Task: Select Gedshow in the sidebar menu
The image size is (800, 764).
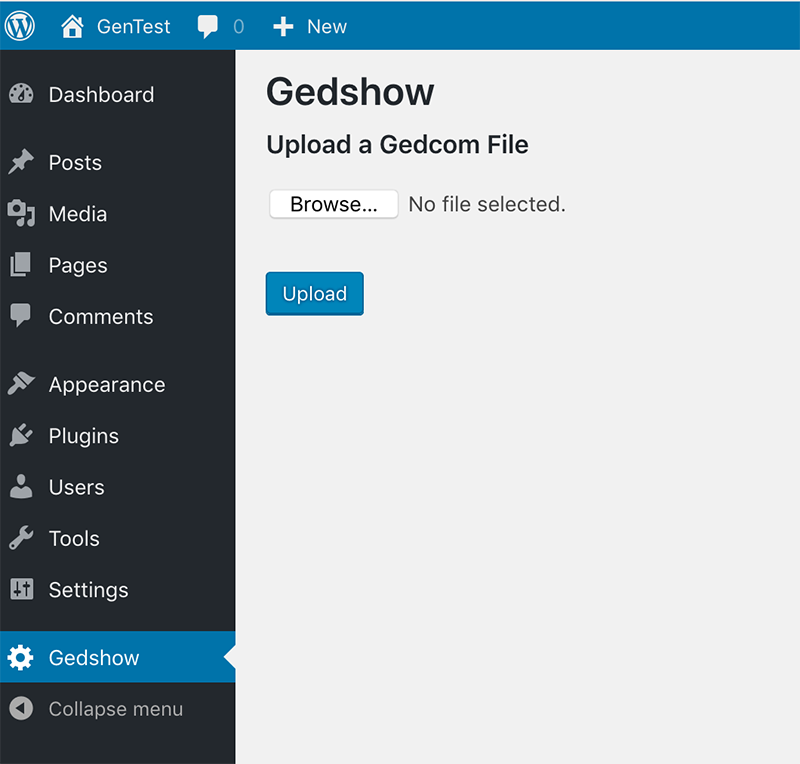Action: point(94,658)
